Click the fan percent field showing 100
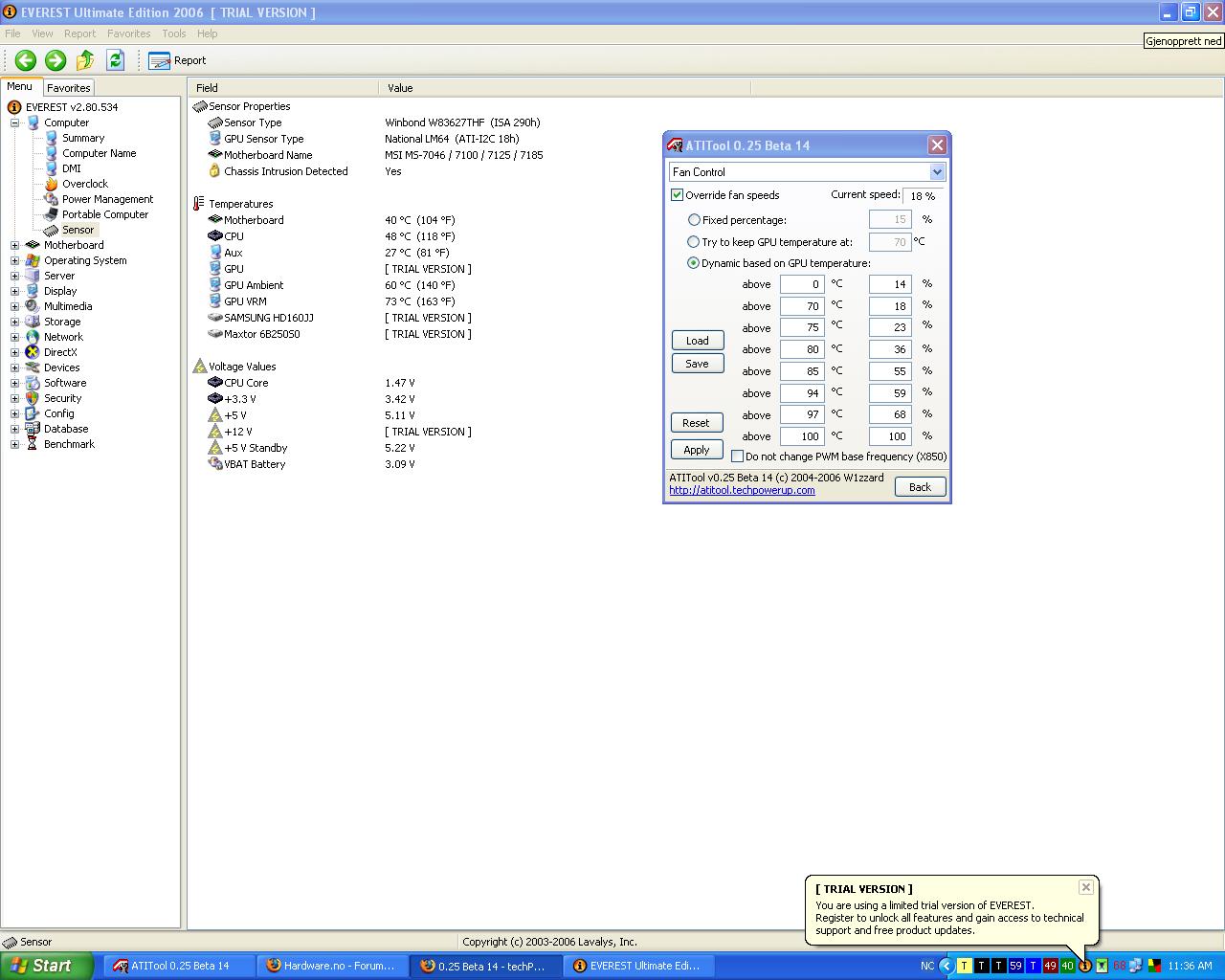The width and height of the screenshot is (1225, 980). [x=890, y=436]
